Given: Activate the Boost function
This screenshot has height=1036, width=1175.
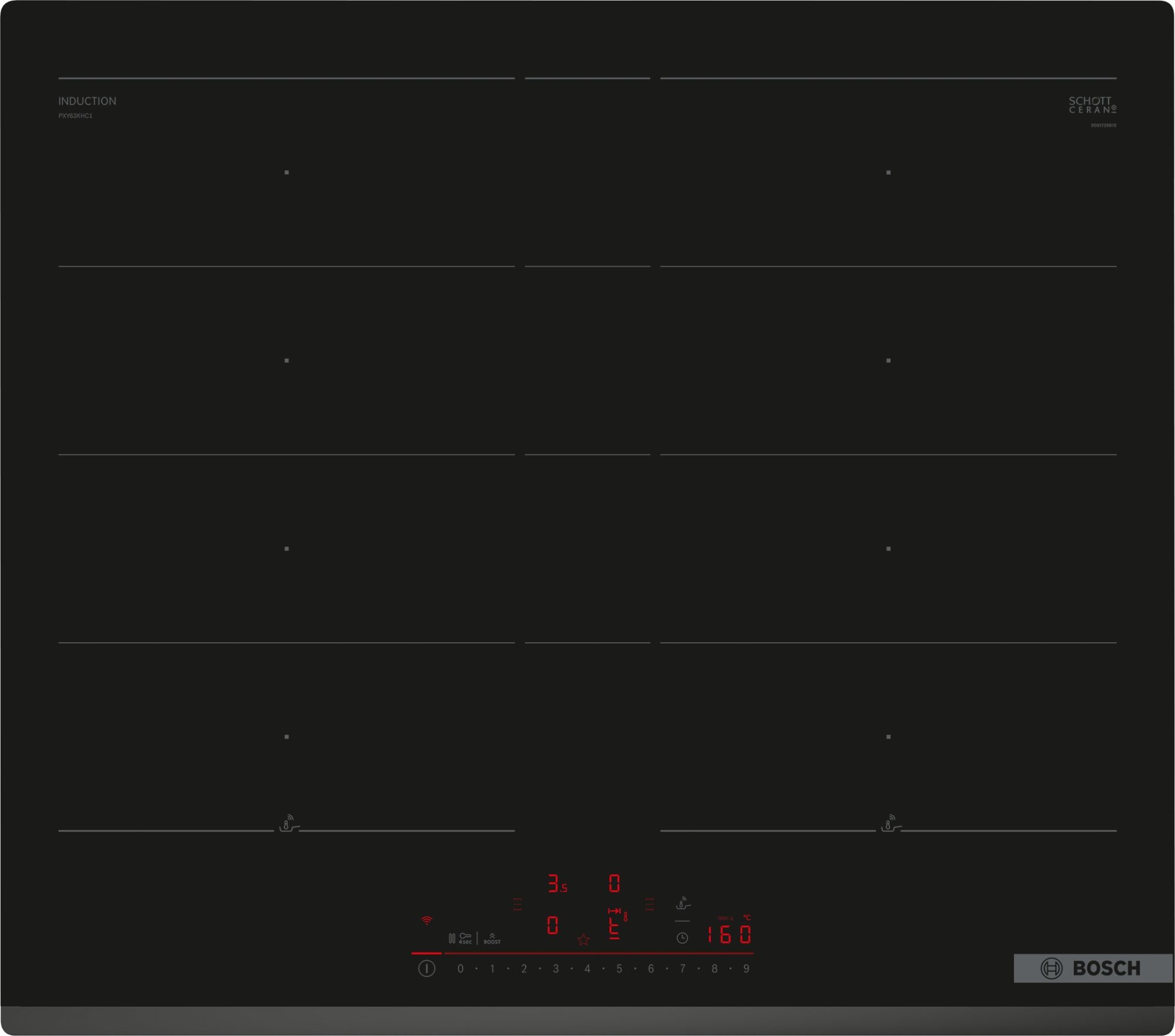Looking at the screenshot, I should tap(492, 939).
